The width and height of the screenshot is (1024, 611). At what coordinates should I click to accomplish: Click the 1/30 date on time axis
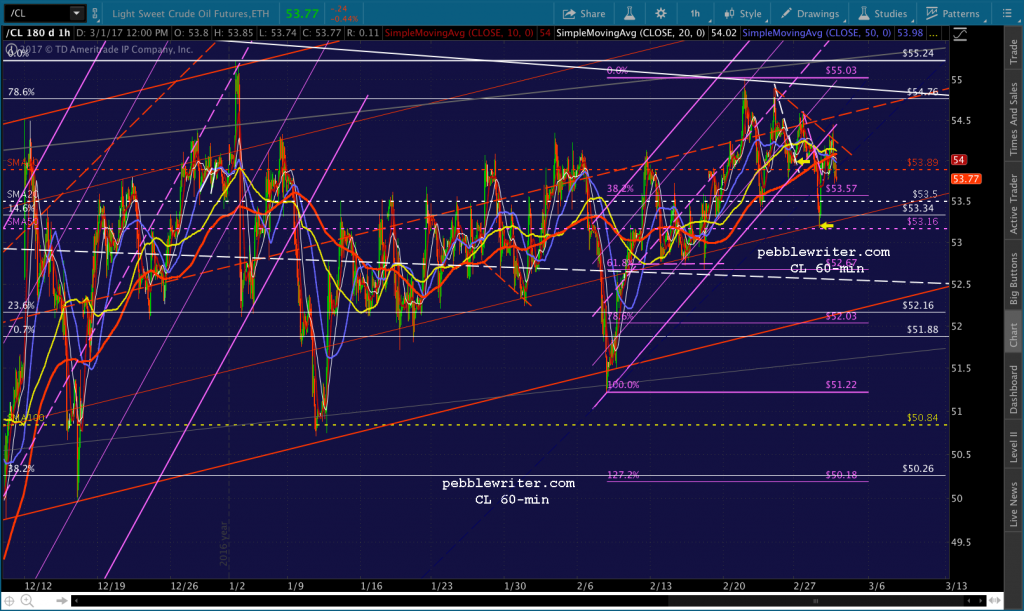(x=515, y=586)
